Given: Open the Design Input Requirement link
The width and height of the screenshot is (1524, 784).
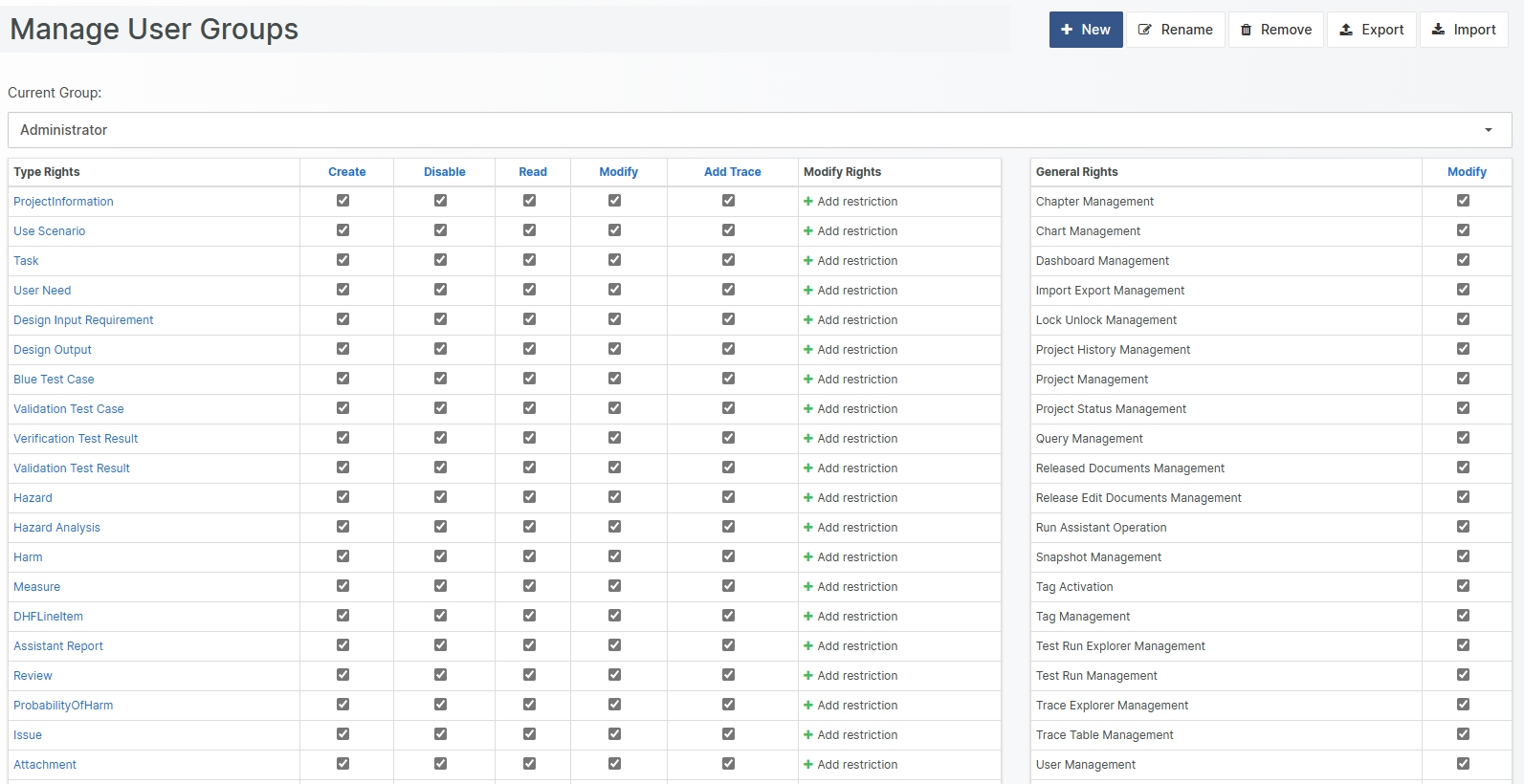Looking at the screenshot, I should (x=83, y=320).
